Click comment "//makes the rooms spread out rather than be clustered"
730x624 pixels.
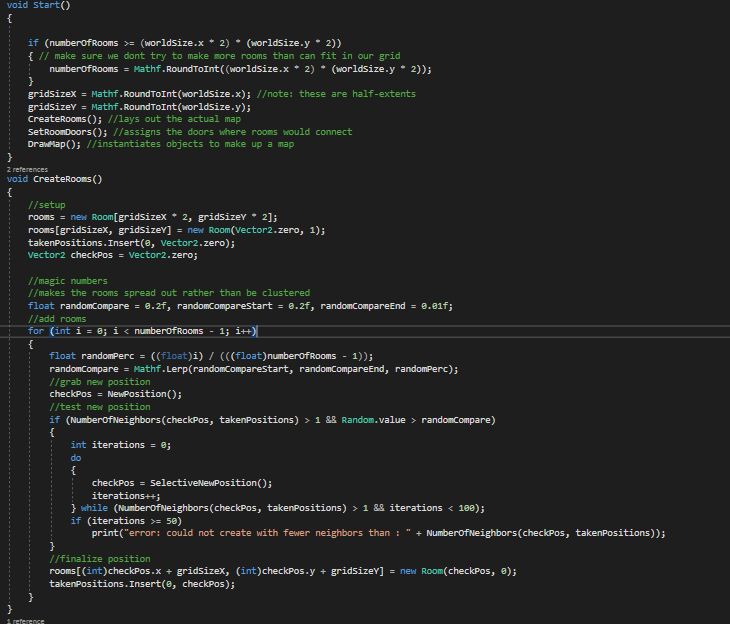169,293
